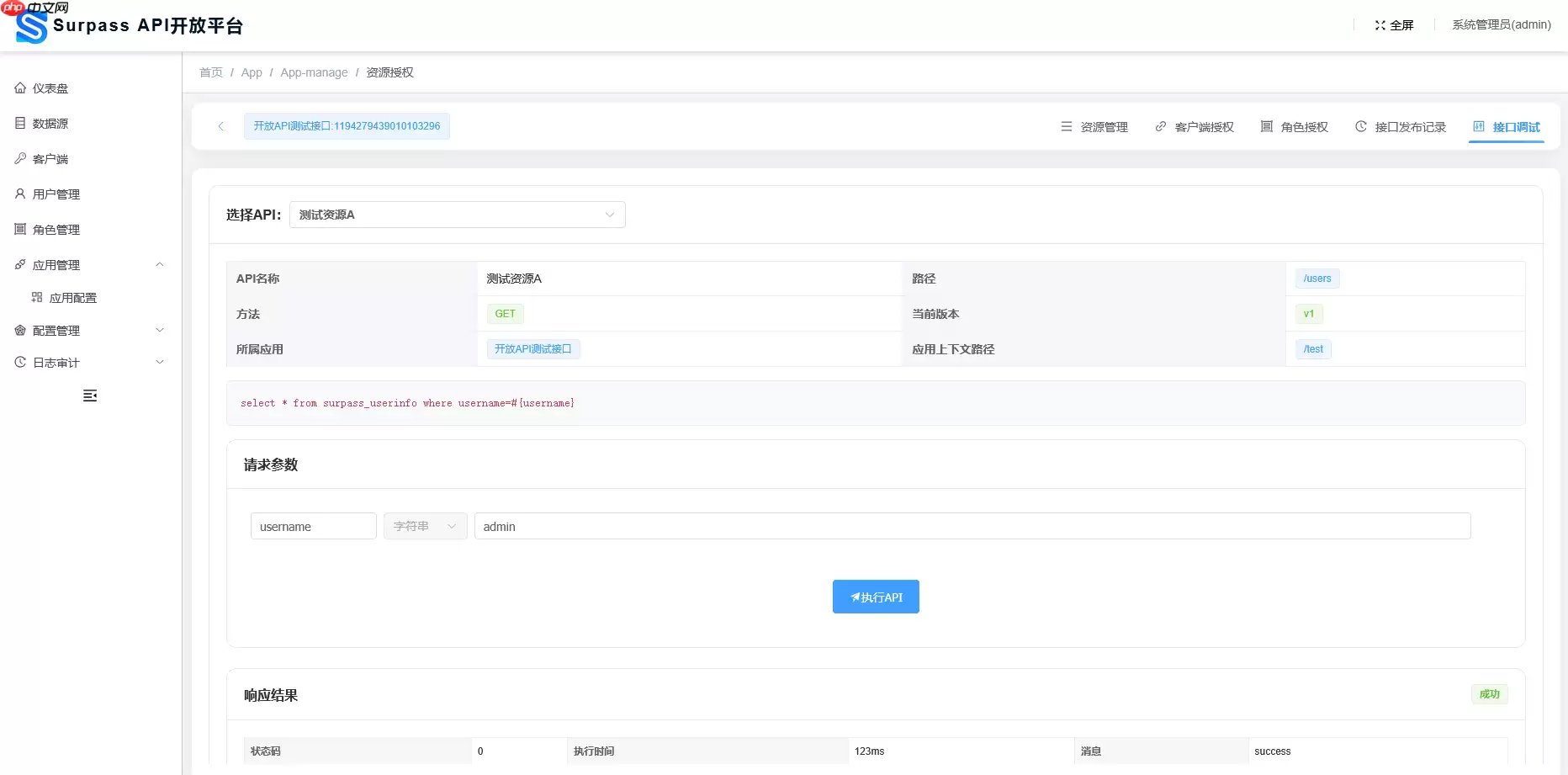This screenshot has width=1568, height=775.
Task: Click the sidebar collapse icon
Action: [x=90, y=395]
